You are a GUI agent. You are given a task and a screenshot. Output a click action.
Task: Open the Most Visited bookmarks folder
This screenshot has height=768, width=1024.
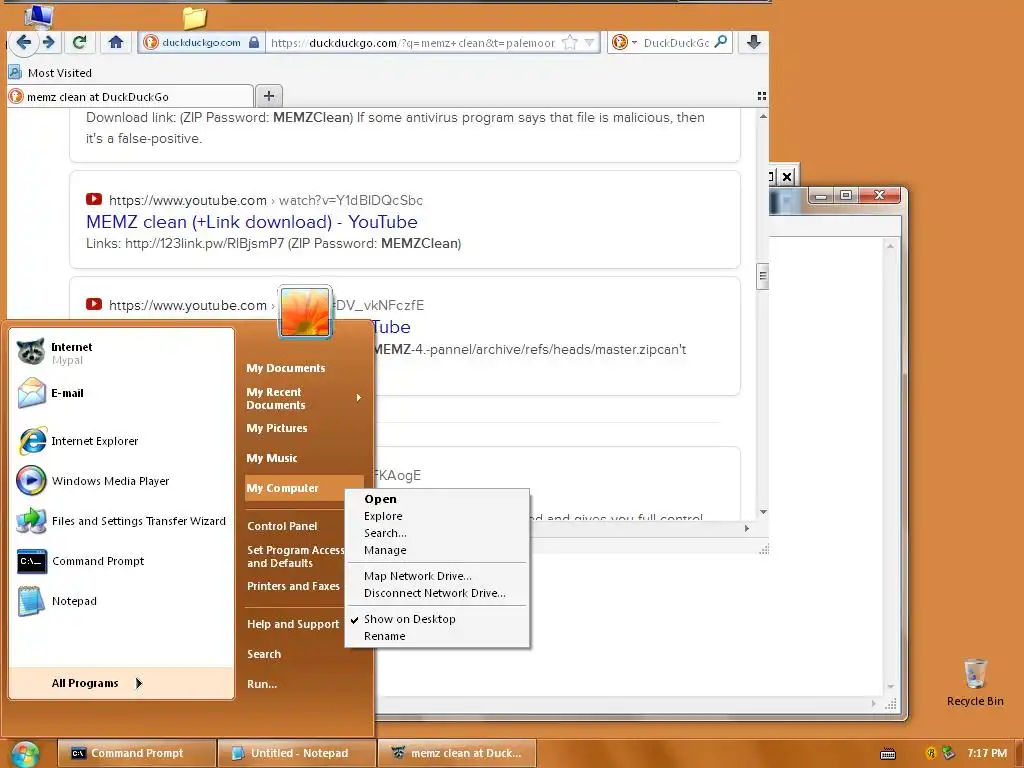51,72
